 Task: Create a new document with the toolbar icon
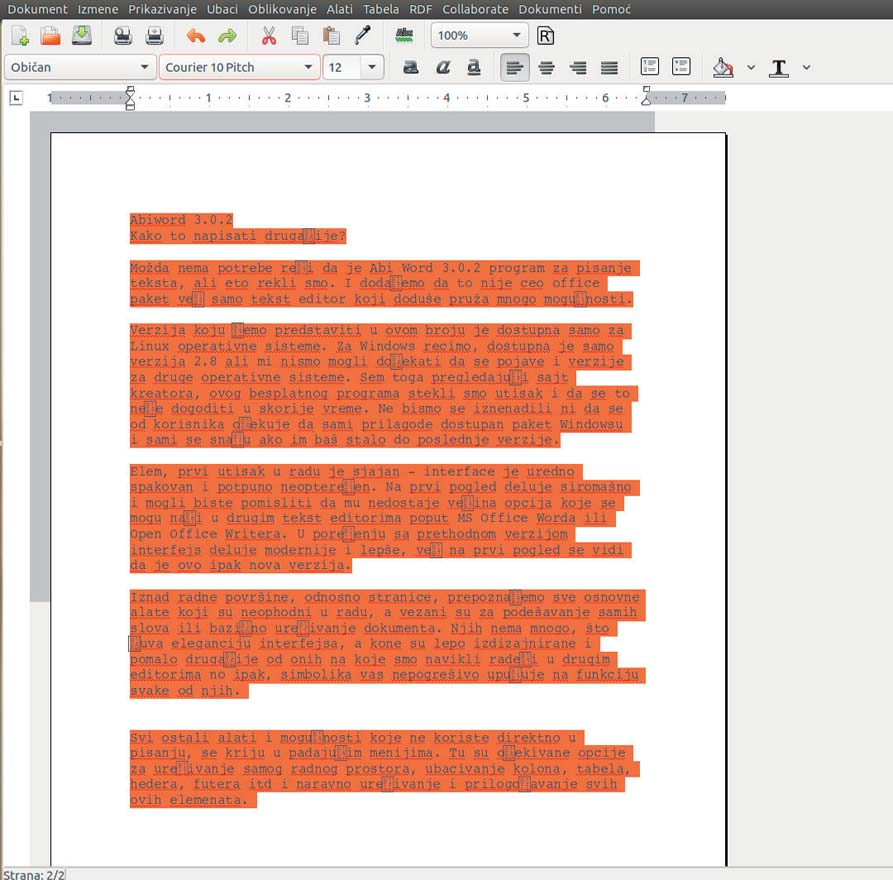[x=20, y=36]
